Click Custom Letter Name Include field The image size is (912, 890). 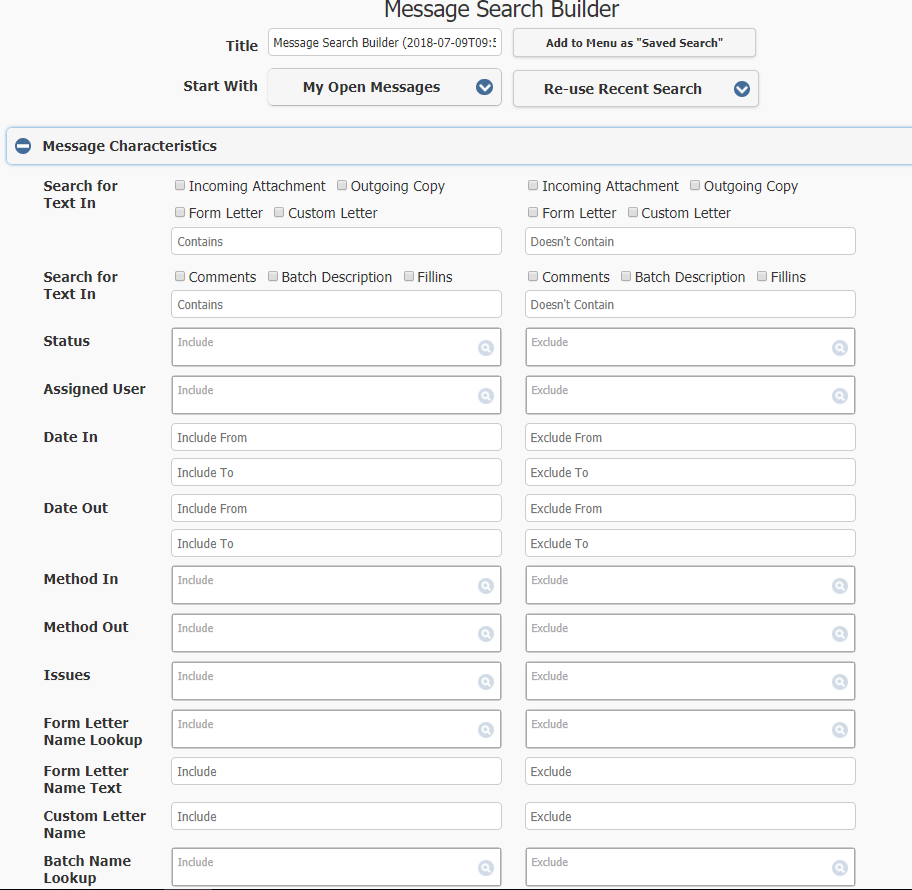click(336, 817)
